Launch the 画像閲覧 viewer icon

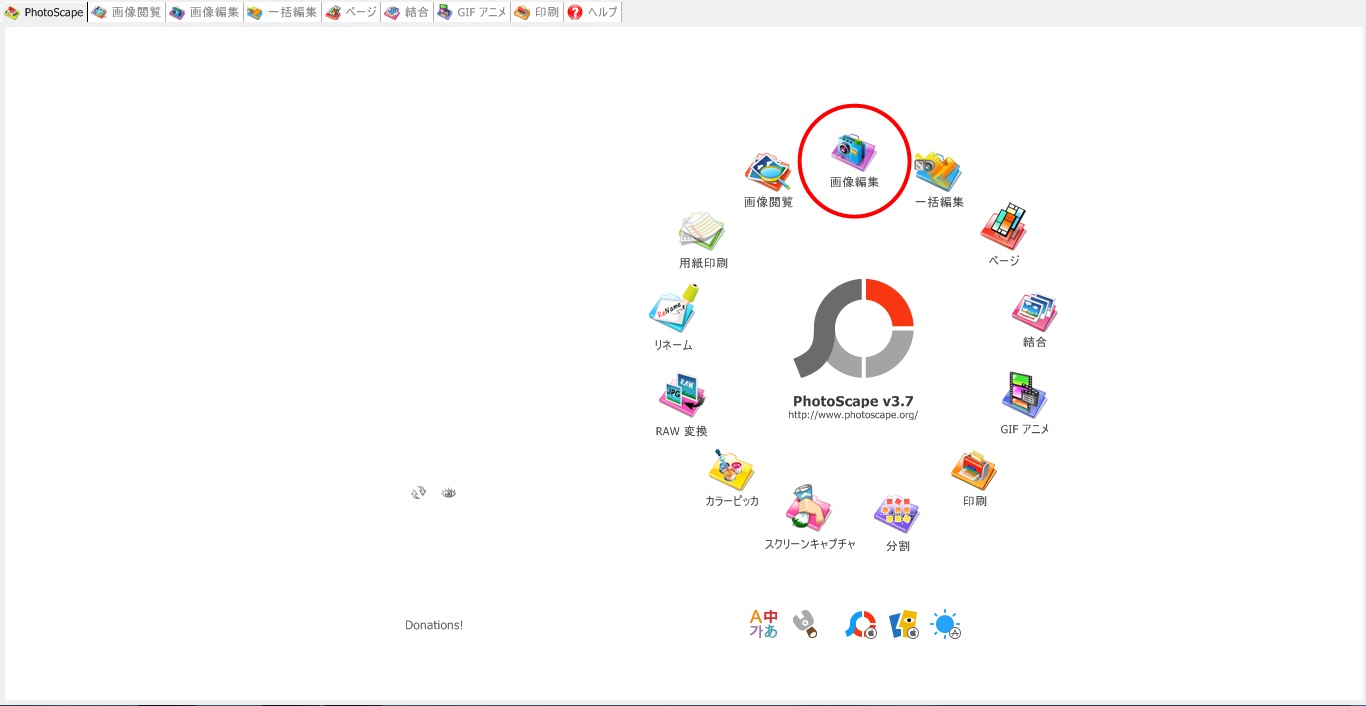coord(768,175)
